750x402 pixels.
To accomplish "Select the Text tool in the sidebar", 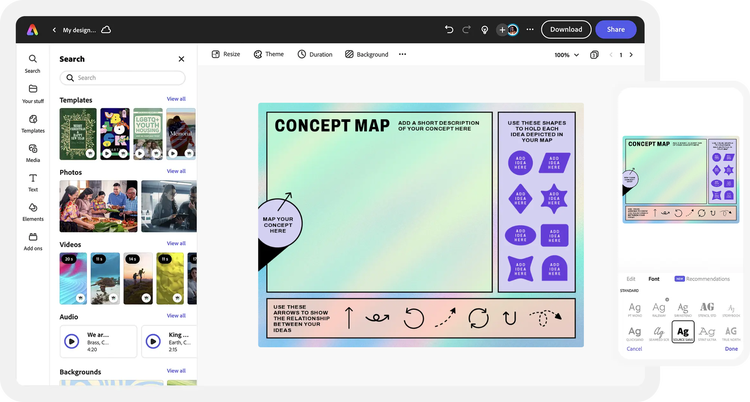I will pyautogui.click(x=33, y=183).
